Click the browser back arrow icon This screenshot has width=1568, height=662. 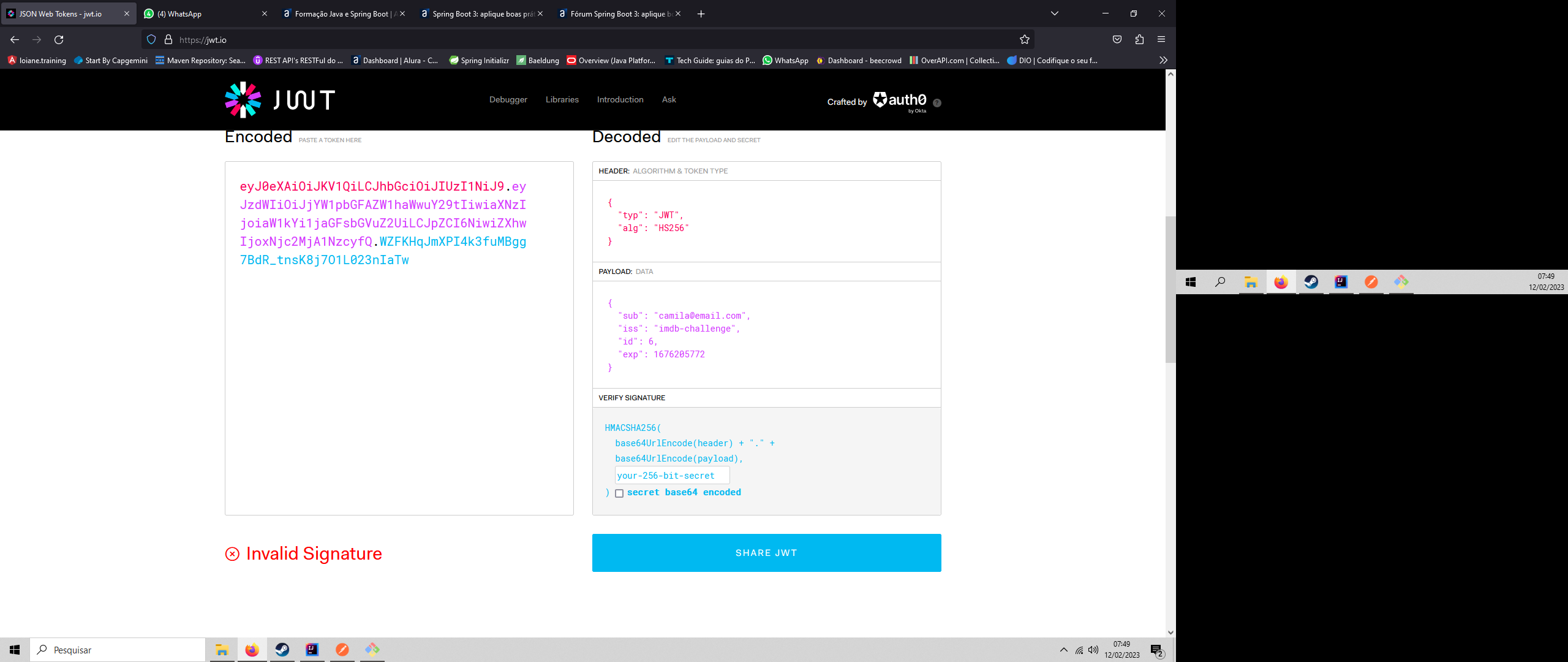click(15, 40)
